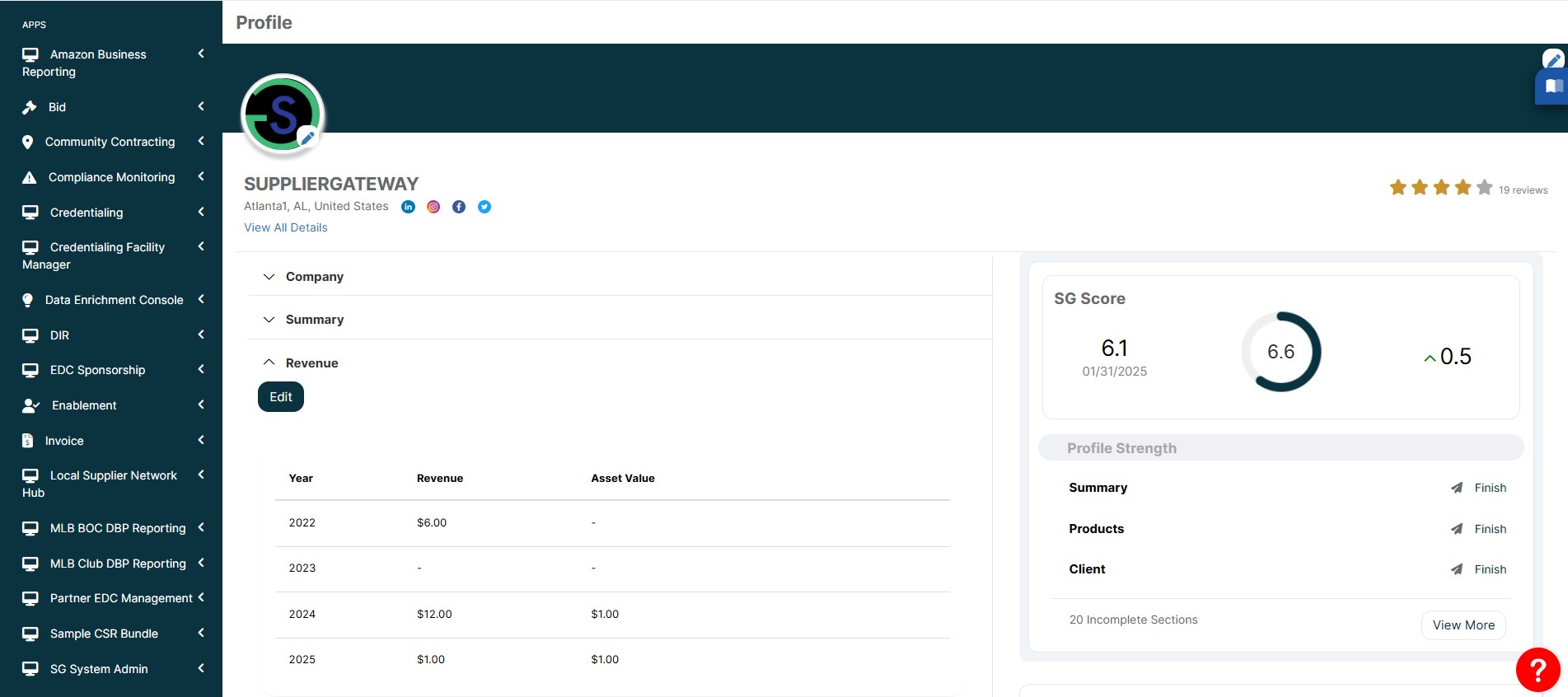Open the View All Details link
This screenshot has width=1568, height=697.
point(286,227)
